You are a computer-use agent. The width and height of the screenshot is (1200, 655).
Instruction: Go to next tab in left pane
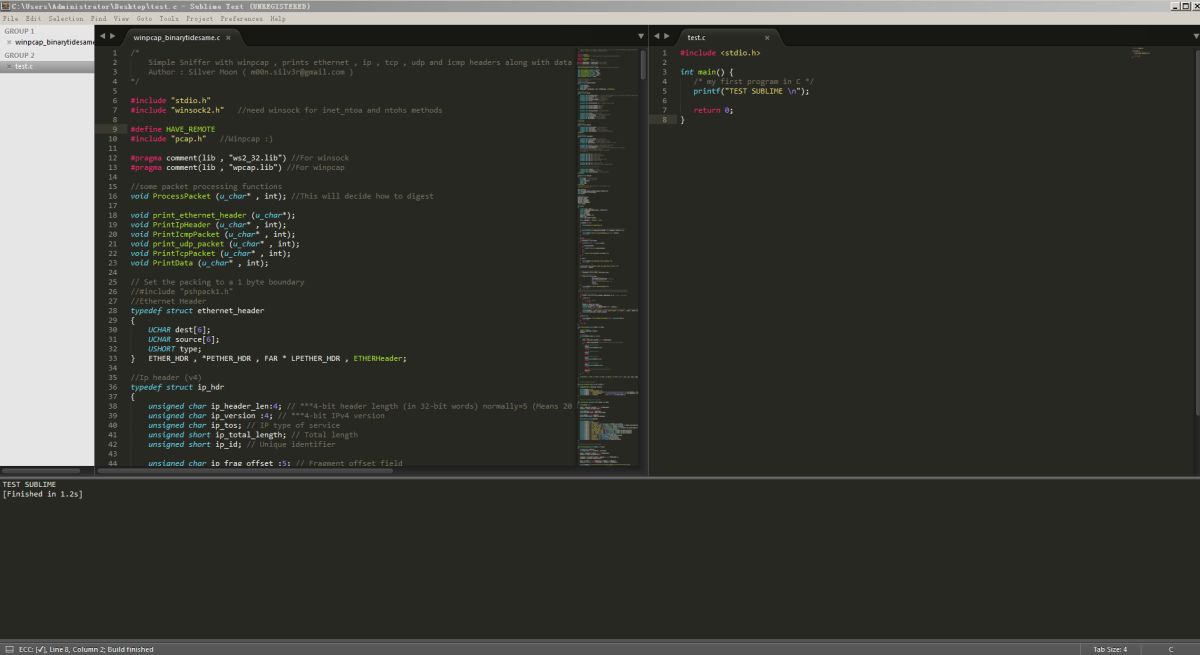pyautogui.click(x=112, y=36)
